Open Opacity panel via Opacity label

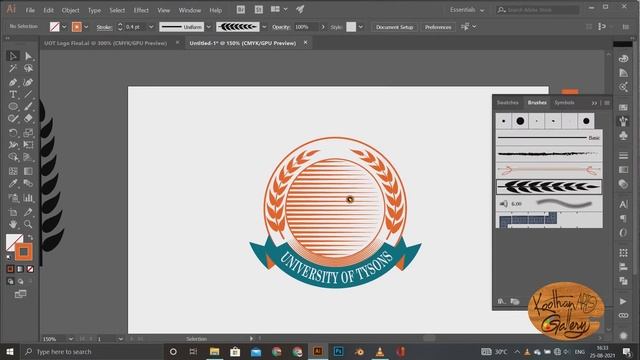tap(281, 27)
